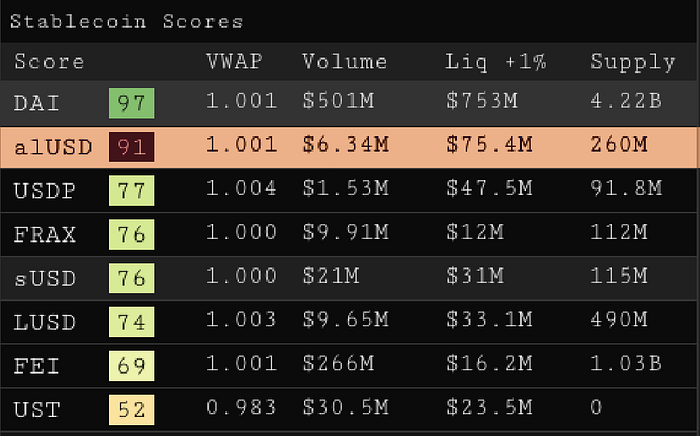Click alUSD volume $6.34M
The width and height of the screenshot is (700, 436).
click(x=346, y=144)
